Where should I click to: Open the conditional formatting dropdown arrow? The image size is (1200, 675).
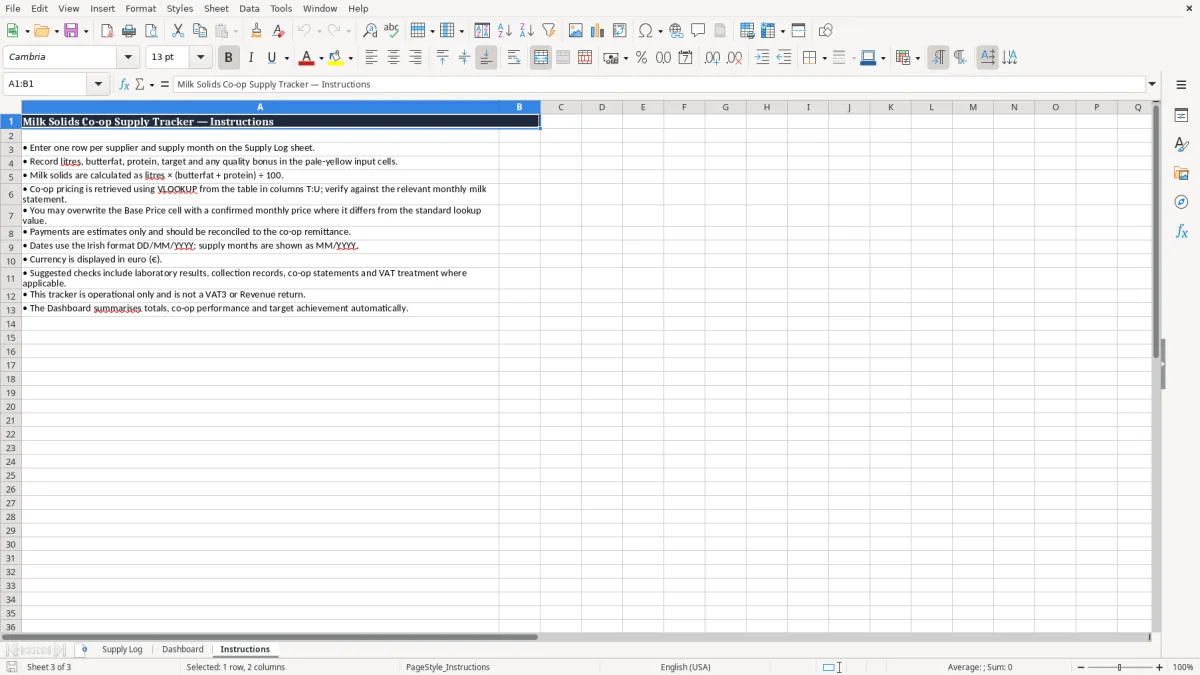coord(917,58)
